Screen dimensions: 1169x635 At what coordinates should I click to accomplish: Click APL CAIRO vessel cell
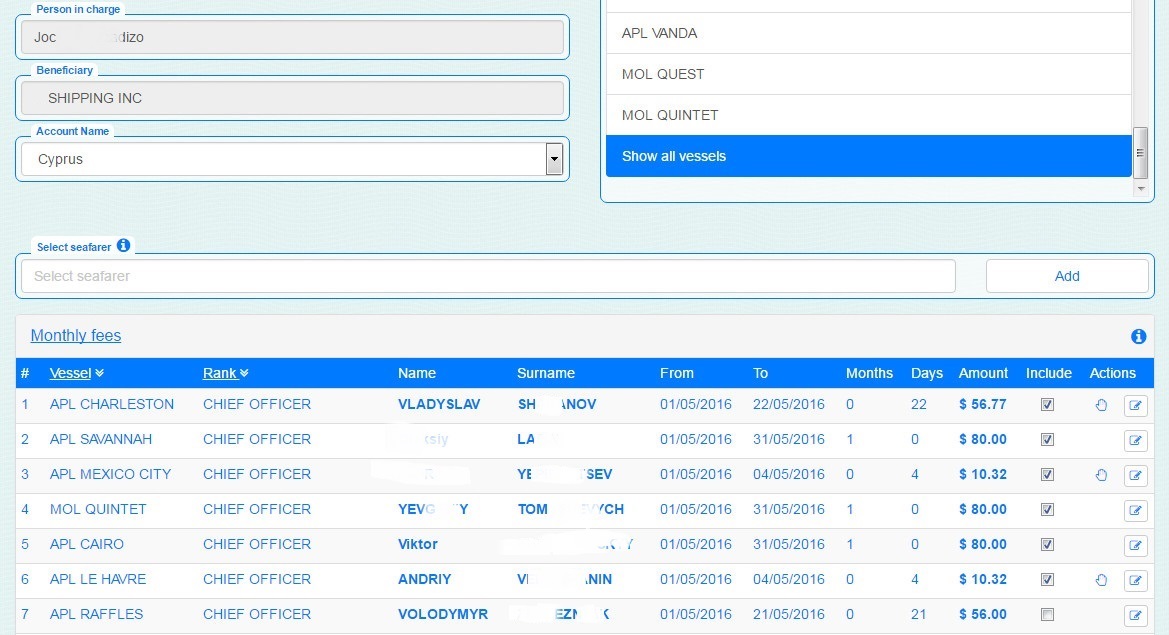pos(86,544)
